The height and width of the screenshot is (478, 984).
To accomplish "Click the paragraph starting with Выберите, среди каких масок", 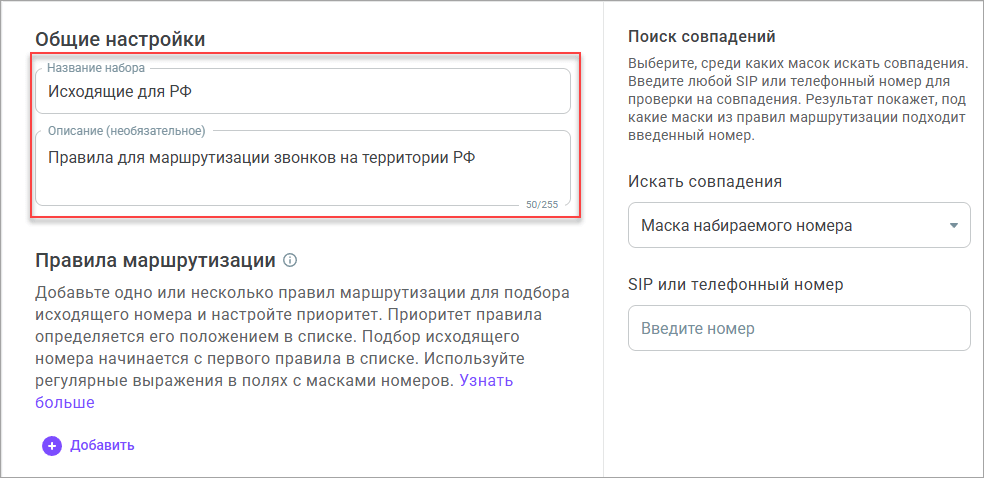I will (799, 100).
